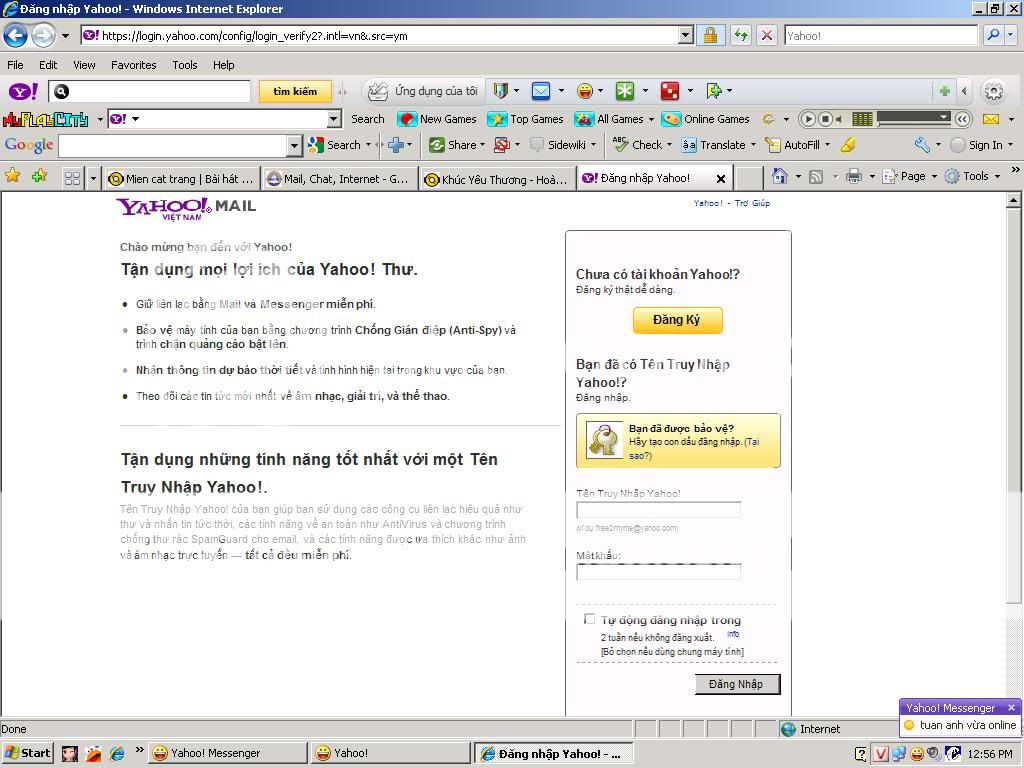Open the Yahoo toolbar Mail envelope icon
This screenshot has width=1024, height=768.
coord(541,91)
